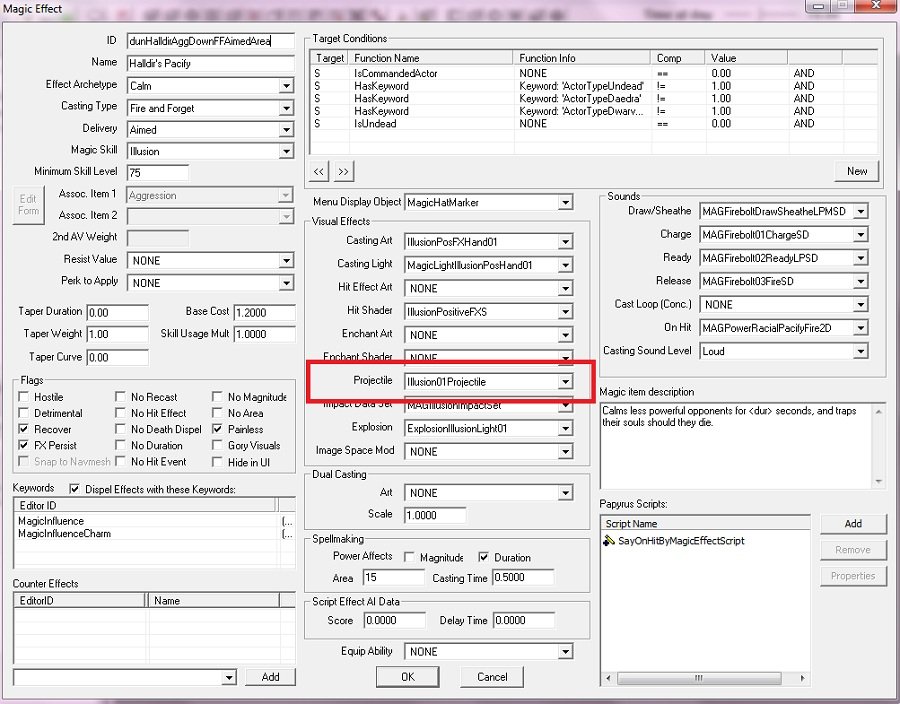Click the Casting Time field
Viewport: 900px width, 704px height.
tap(523, 578)
